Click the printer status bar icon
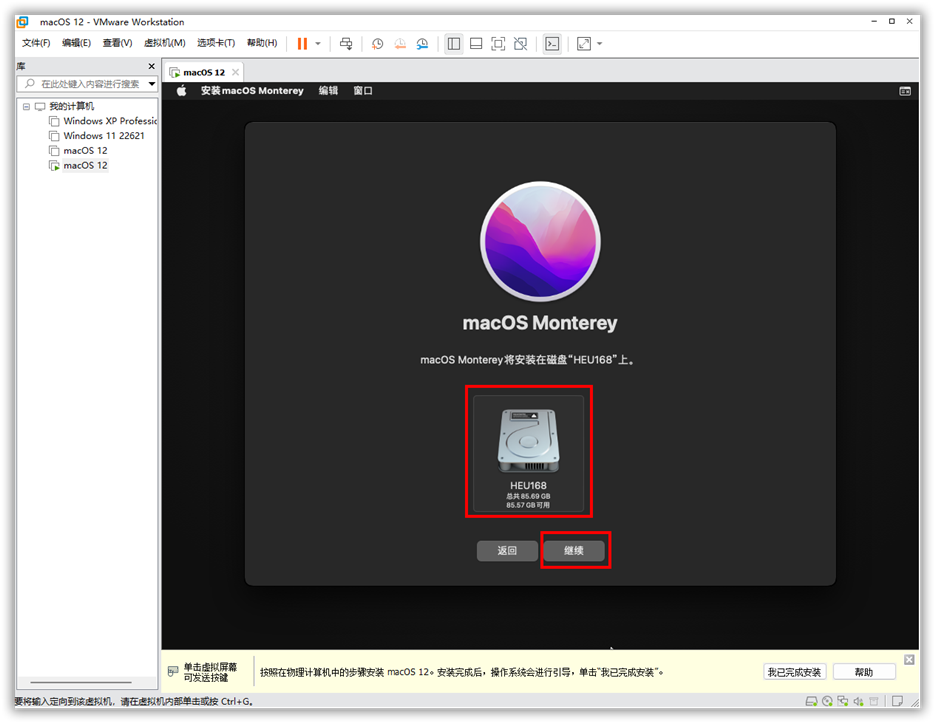This screenshot has width=935, height=723. click(874, 702)
